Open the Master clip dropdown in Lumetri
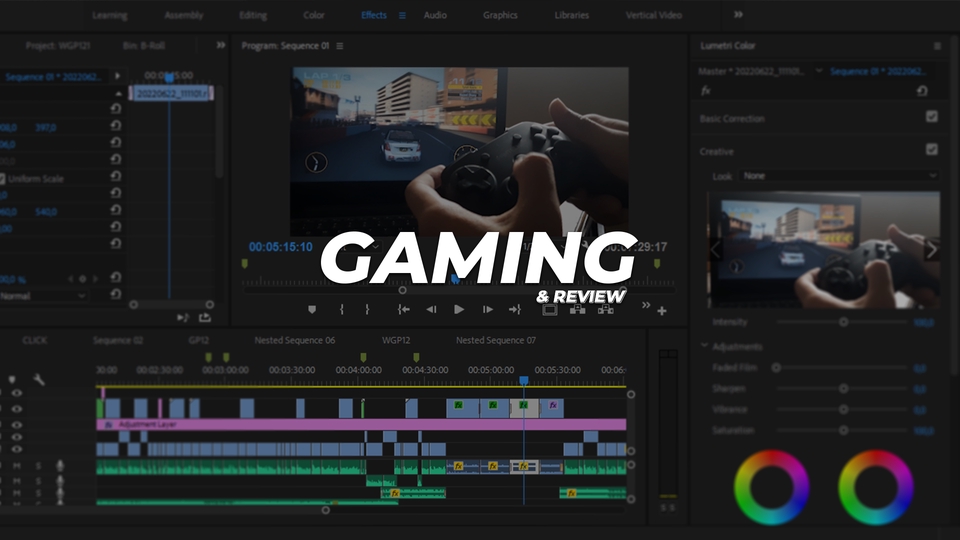The width and height of the screenshot is (960, 540). pyautogui.click(x=819, y=71)
